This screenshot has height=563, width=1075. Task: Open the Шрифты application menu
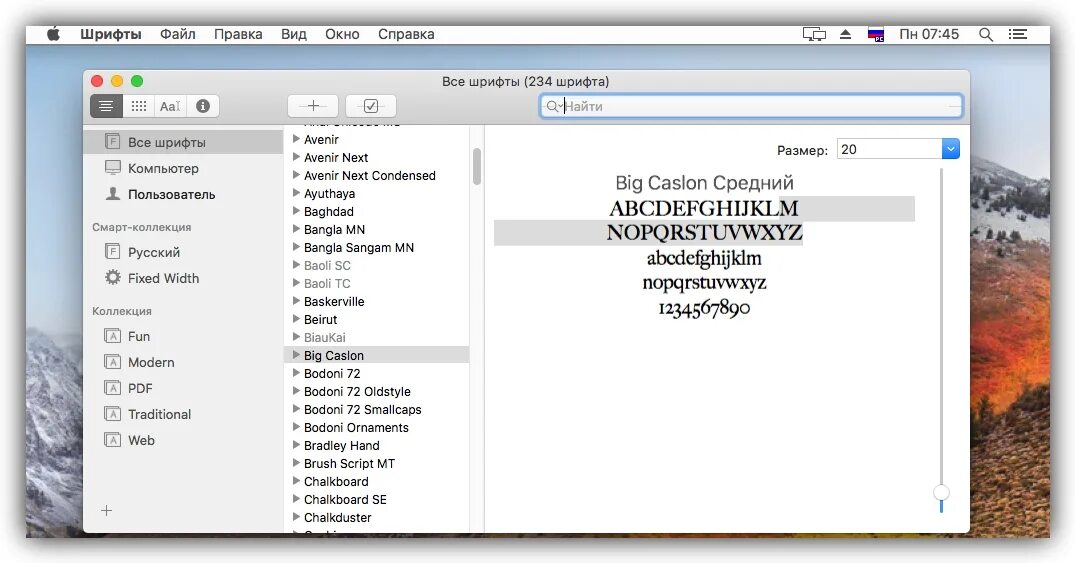click(x=110, y=34)
